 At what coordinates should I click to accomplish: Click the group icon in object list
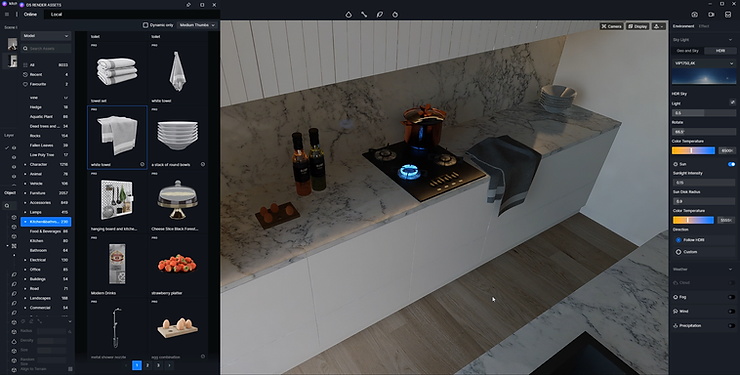(14, 246)
